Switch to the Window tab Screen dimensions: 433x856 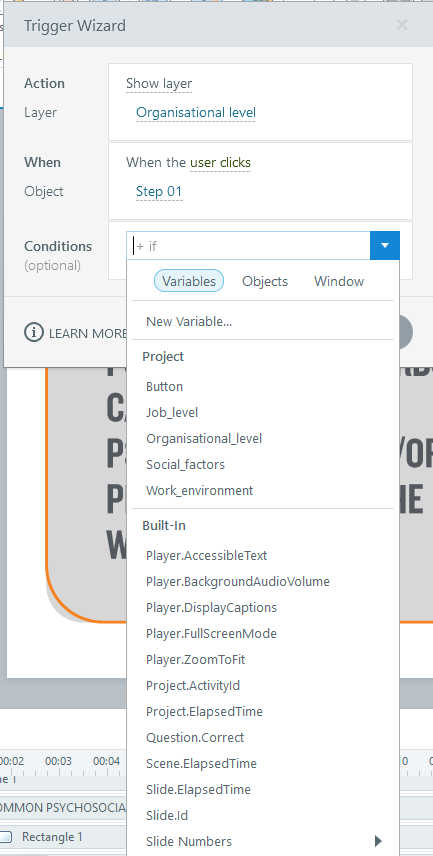pos(339,281)
